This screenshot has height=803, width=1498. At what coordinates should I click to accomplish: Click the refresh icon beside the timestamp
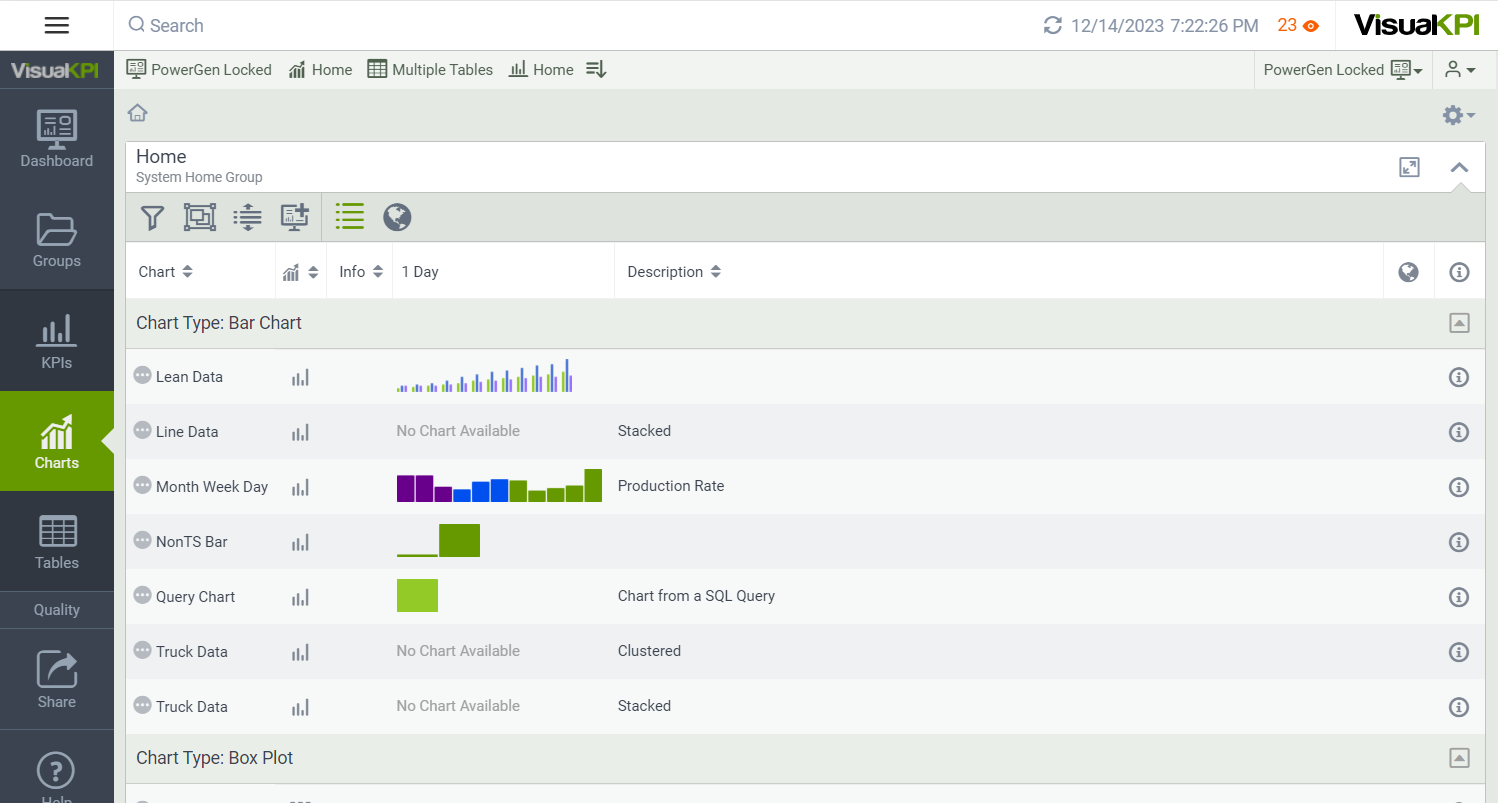(x=1052, y=26)
